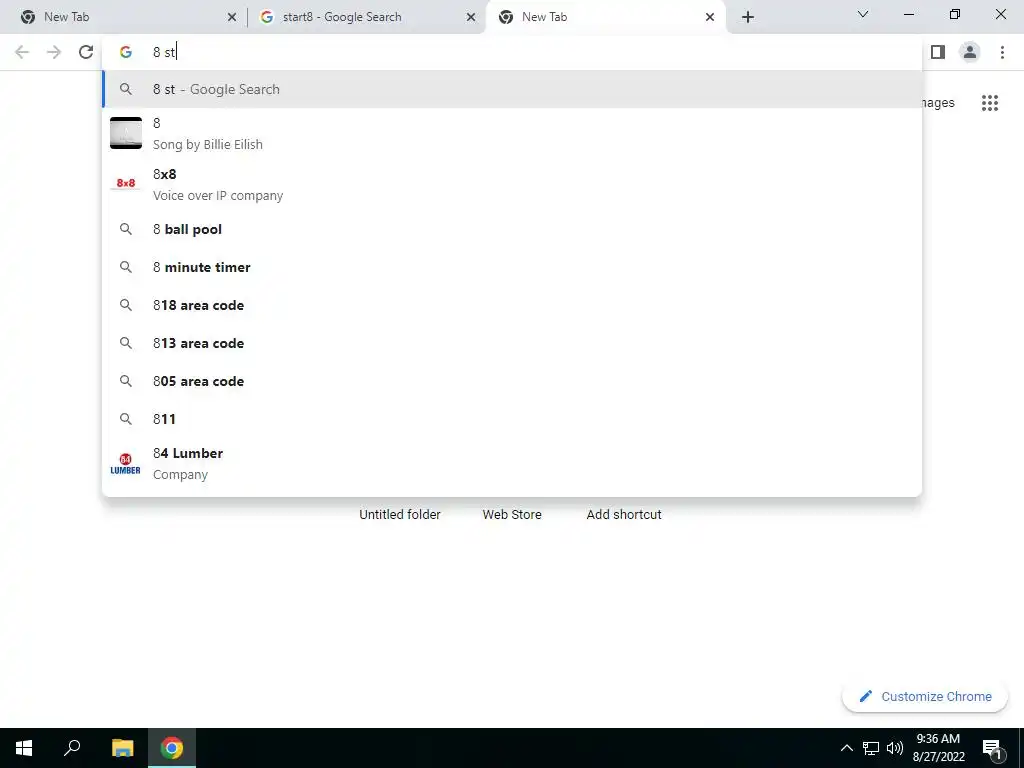Open File Explorer from taskbar

pyautogui.click(x=122, y=748)
